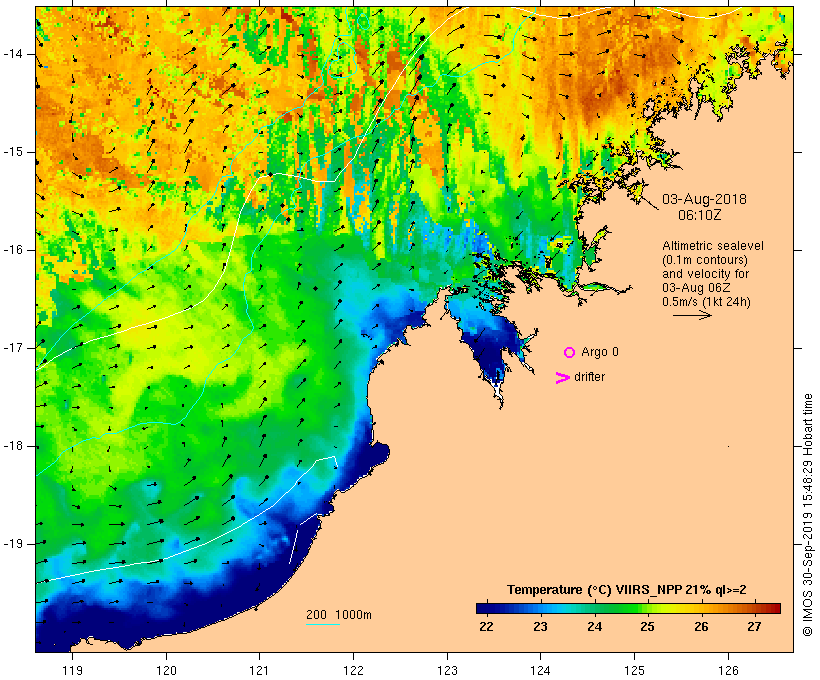This screenshot has height=680, width=820.
Task: Click the '(0.1m contours)' text
Action: coord(705,260)
